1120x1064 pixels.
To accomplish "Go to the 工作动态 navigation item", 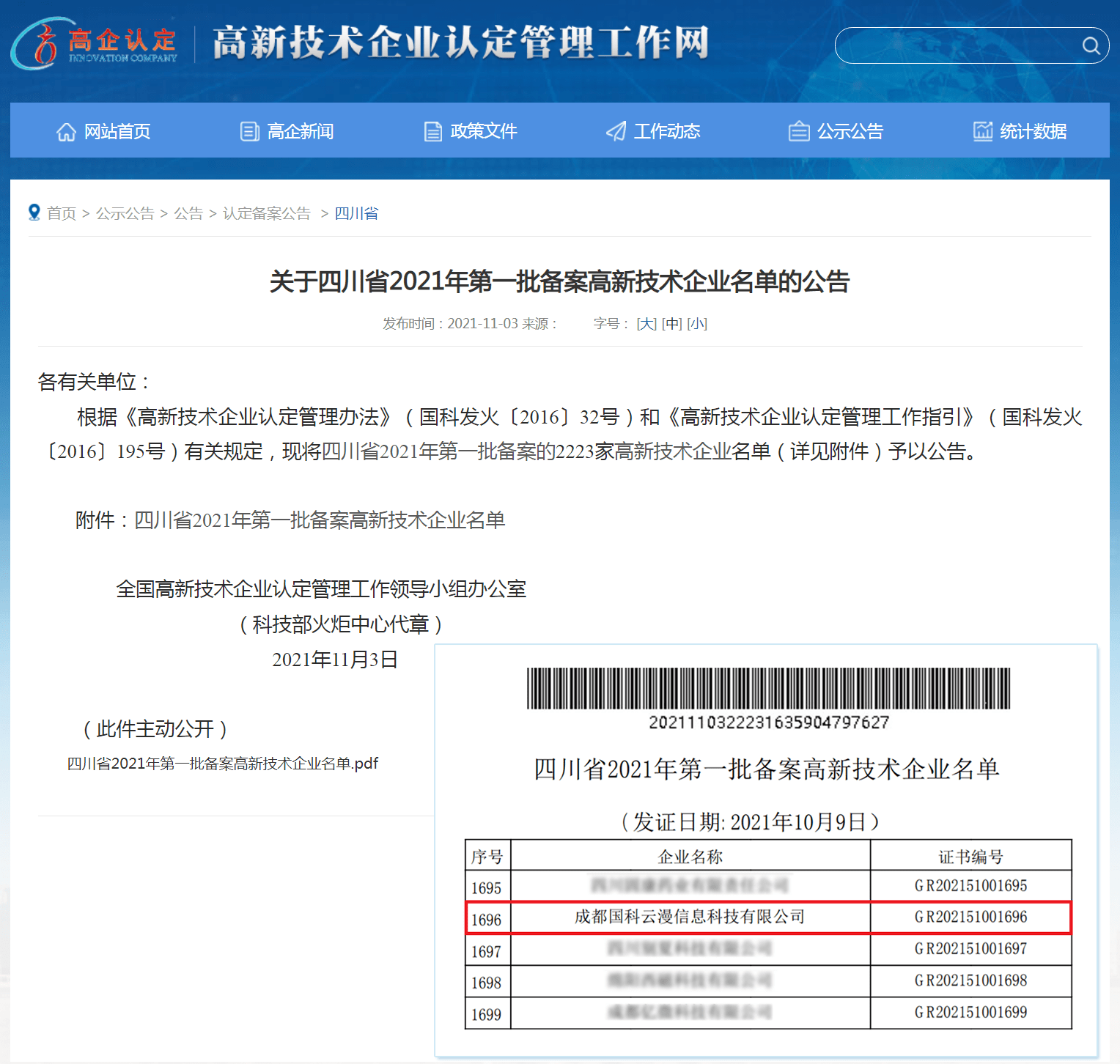I will pyautogui.click(x=667, y=132).
